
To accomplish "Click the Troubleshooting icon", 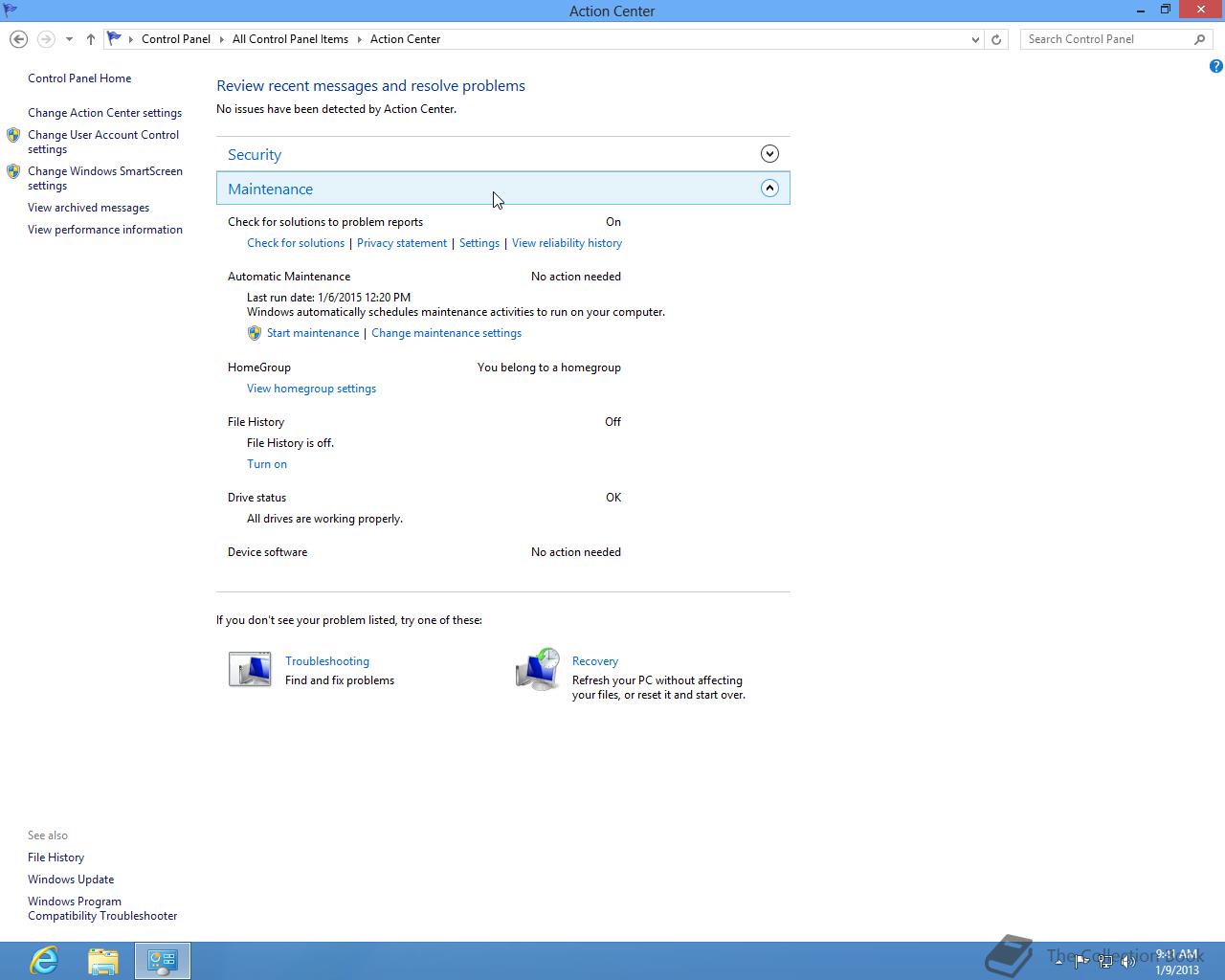I will (x=250, y=670).
